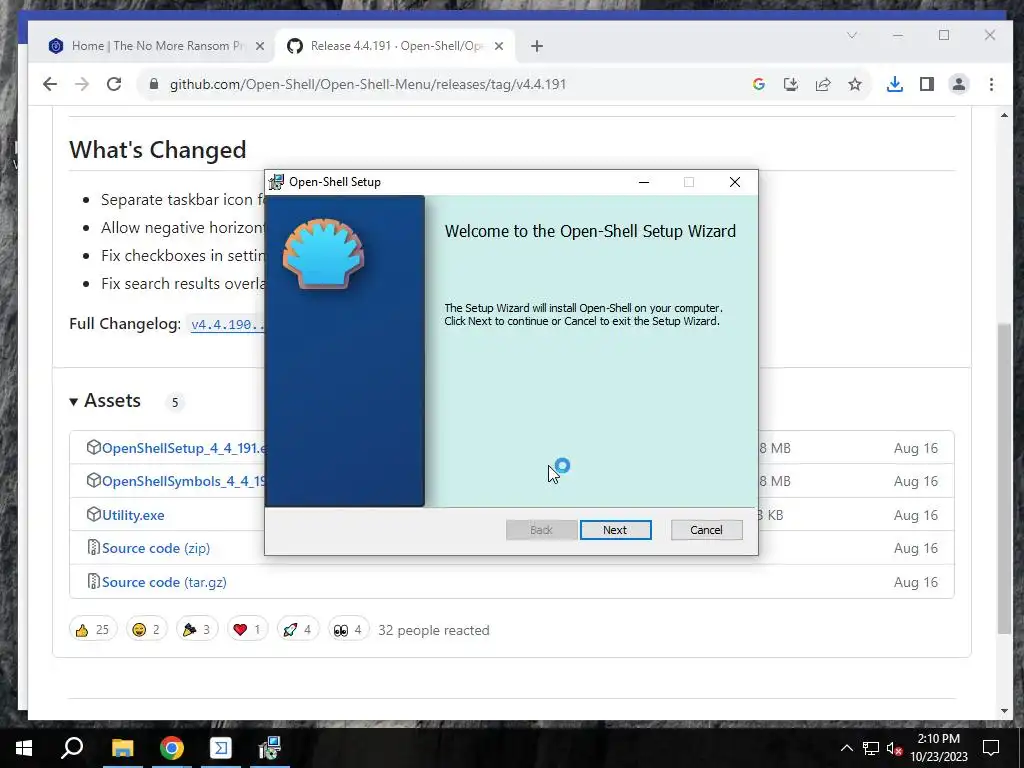
Task: Click the installer icon in taskbar
Action: (270, 748)
